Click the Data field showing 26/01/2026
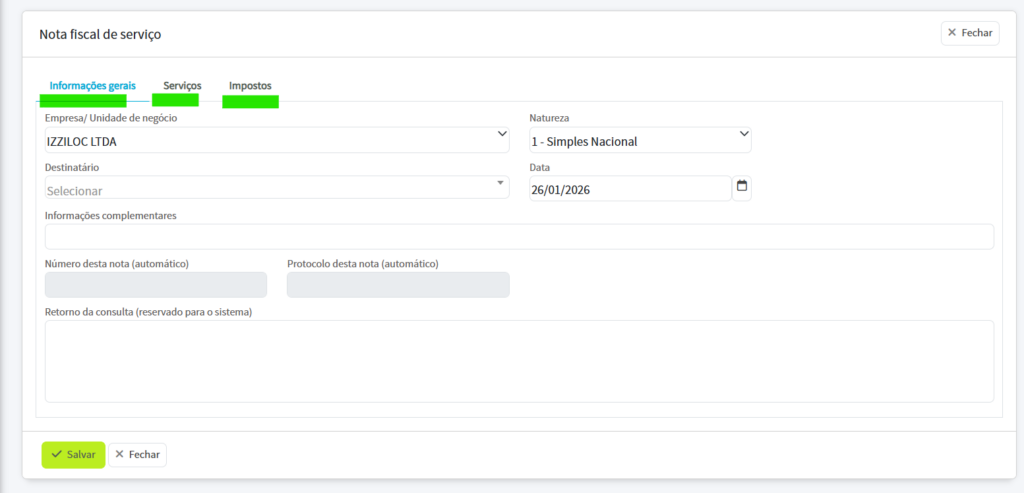This screenshot has width=1024, height=493. click(x=630, y=189)
